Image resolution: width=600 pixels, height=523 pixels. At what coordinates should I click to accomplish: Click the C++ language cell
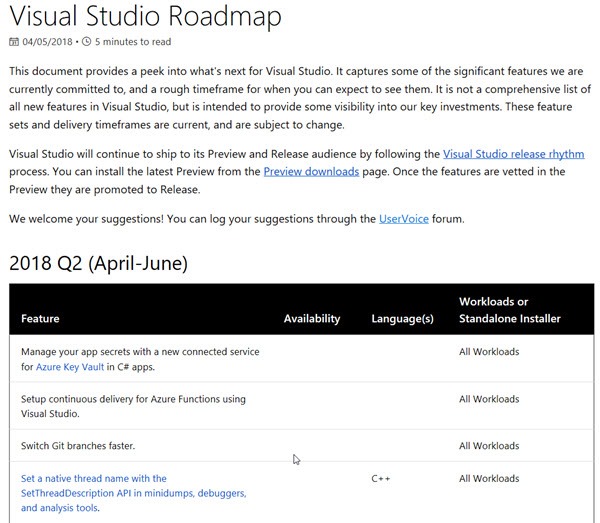[x=381, y=479]
